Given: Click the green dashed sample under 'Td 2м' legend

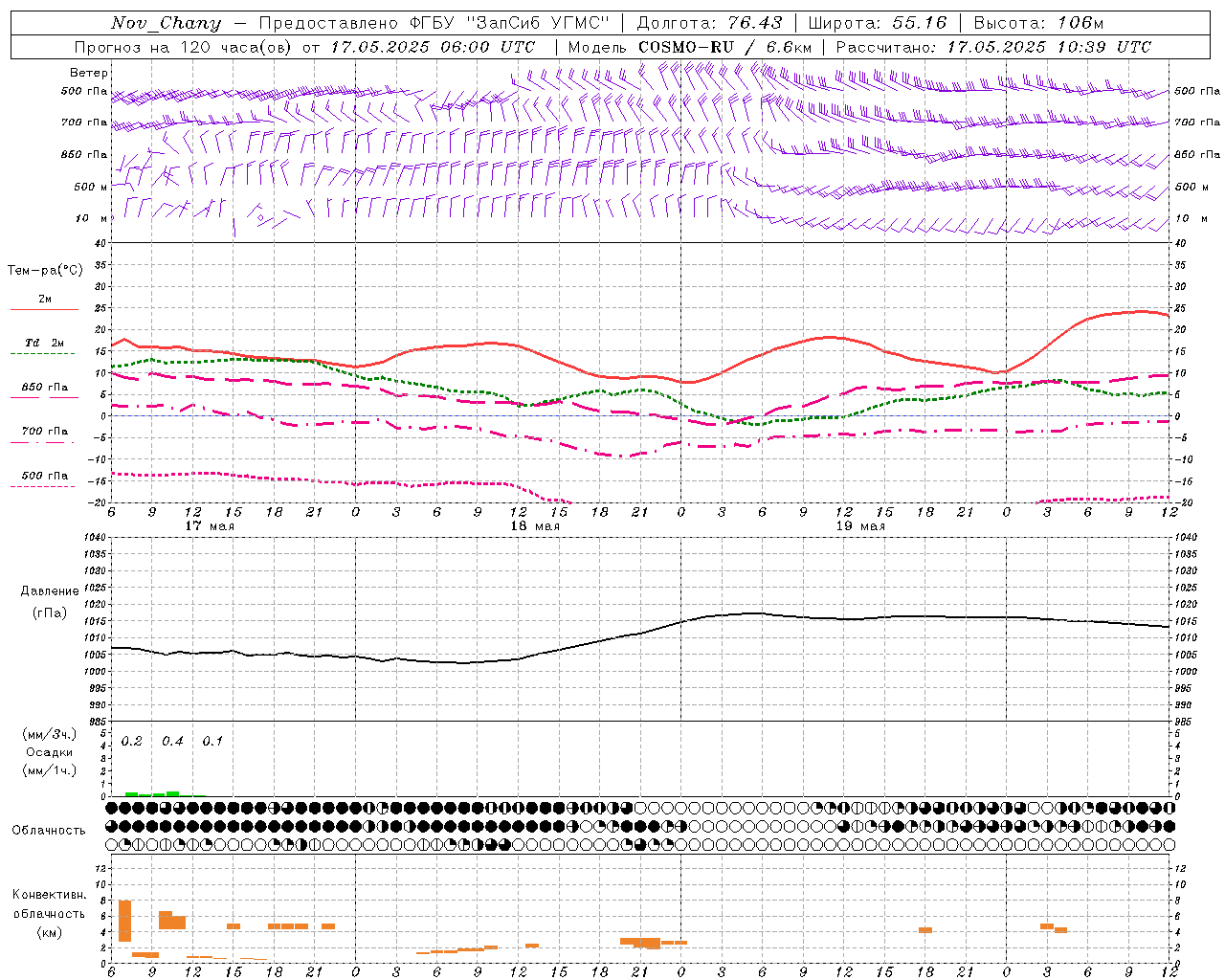Looking at the screenshot, I should click(42, 354).
